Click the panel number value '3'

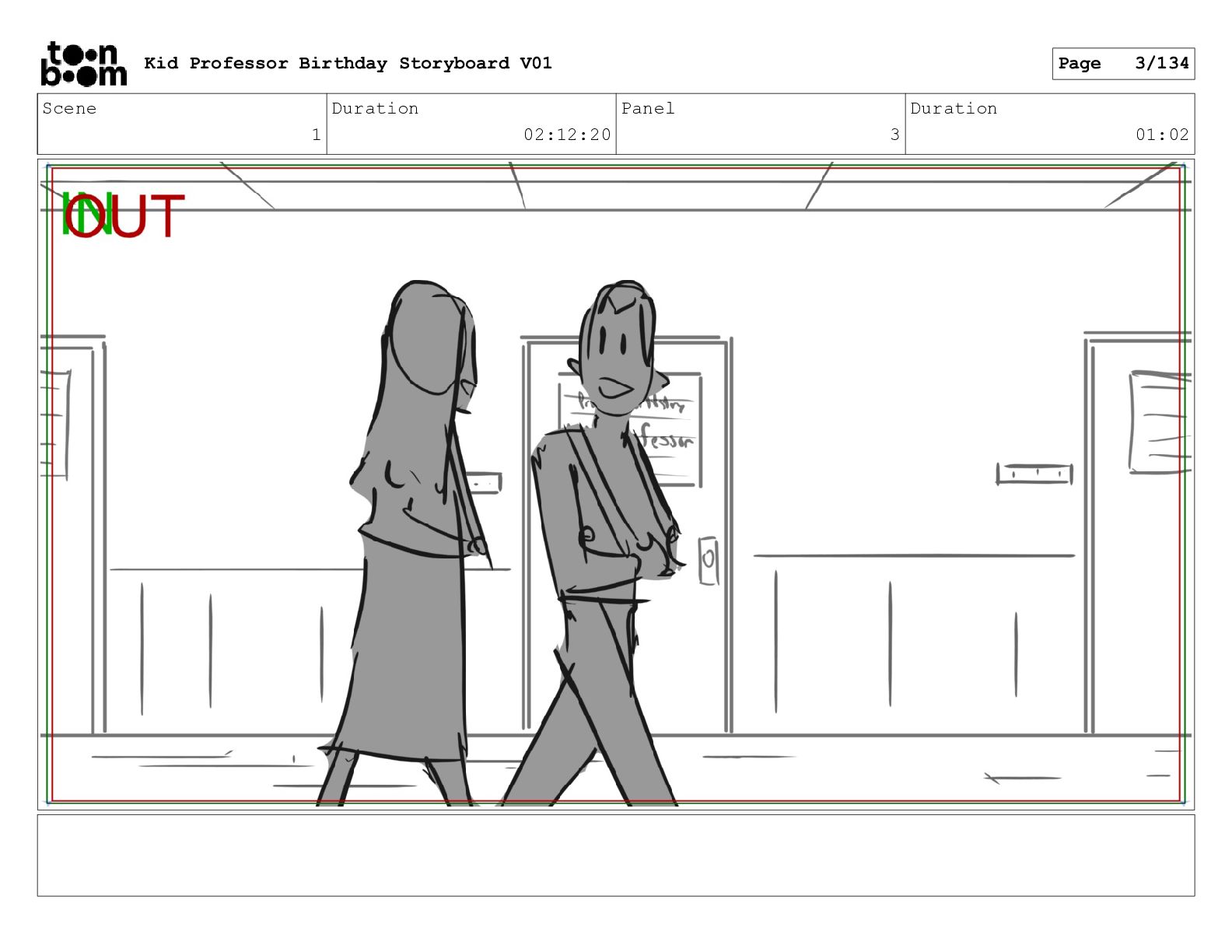point(894,135)
